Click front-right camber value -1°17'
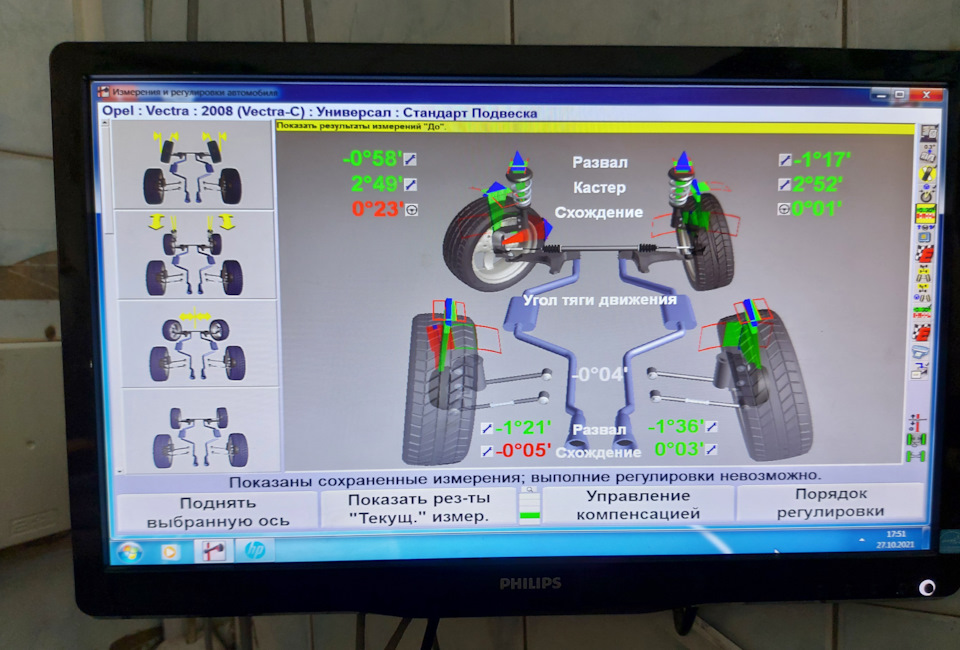Screen dimensions: 960x650 click(x=822, y=160)
